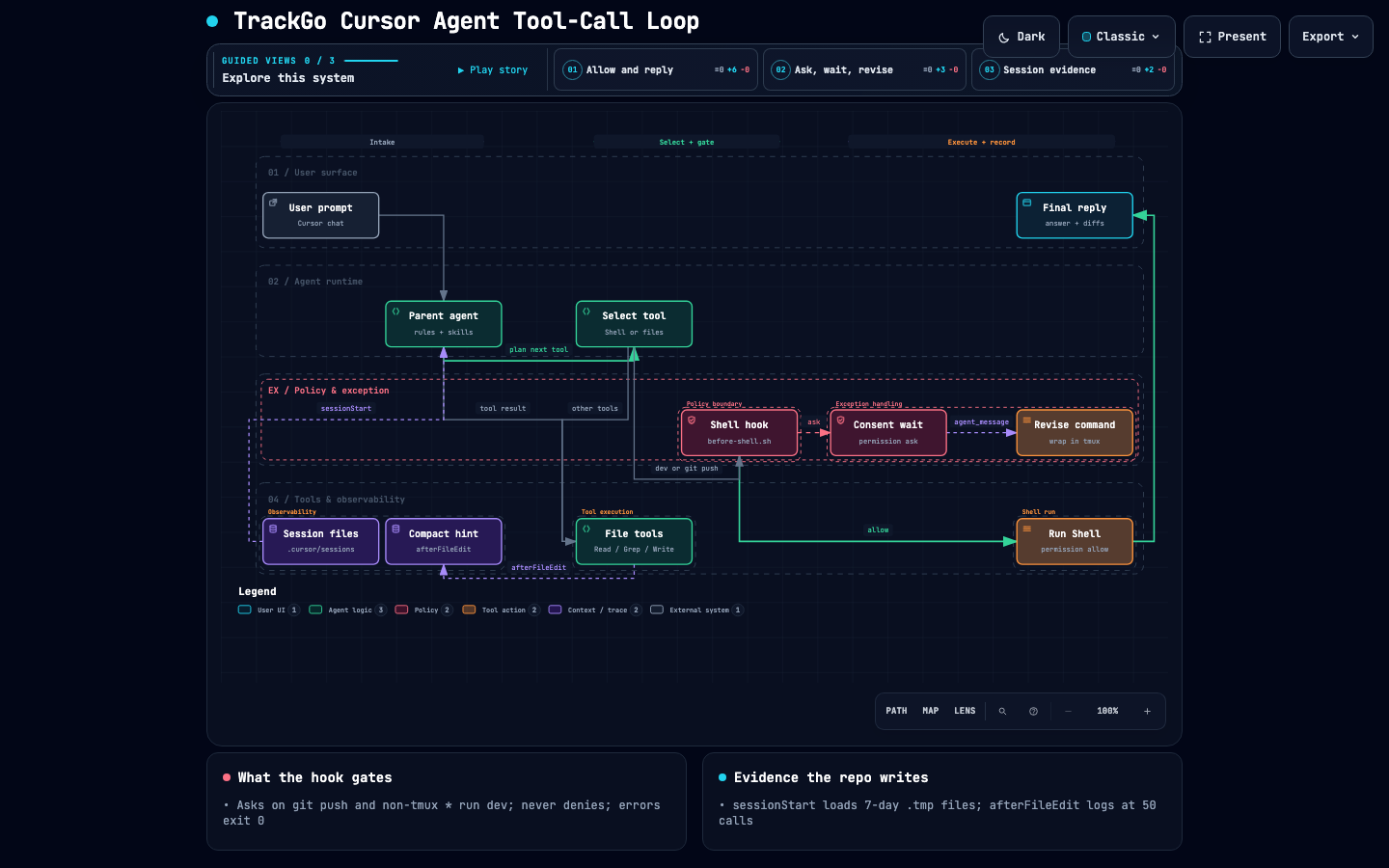
Task: Reset zoom via the 100% label
Action: (1107, 712)
